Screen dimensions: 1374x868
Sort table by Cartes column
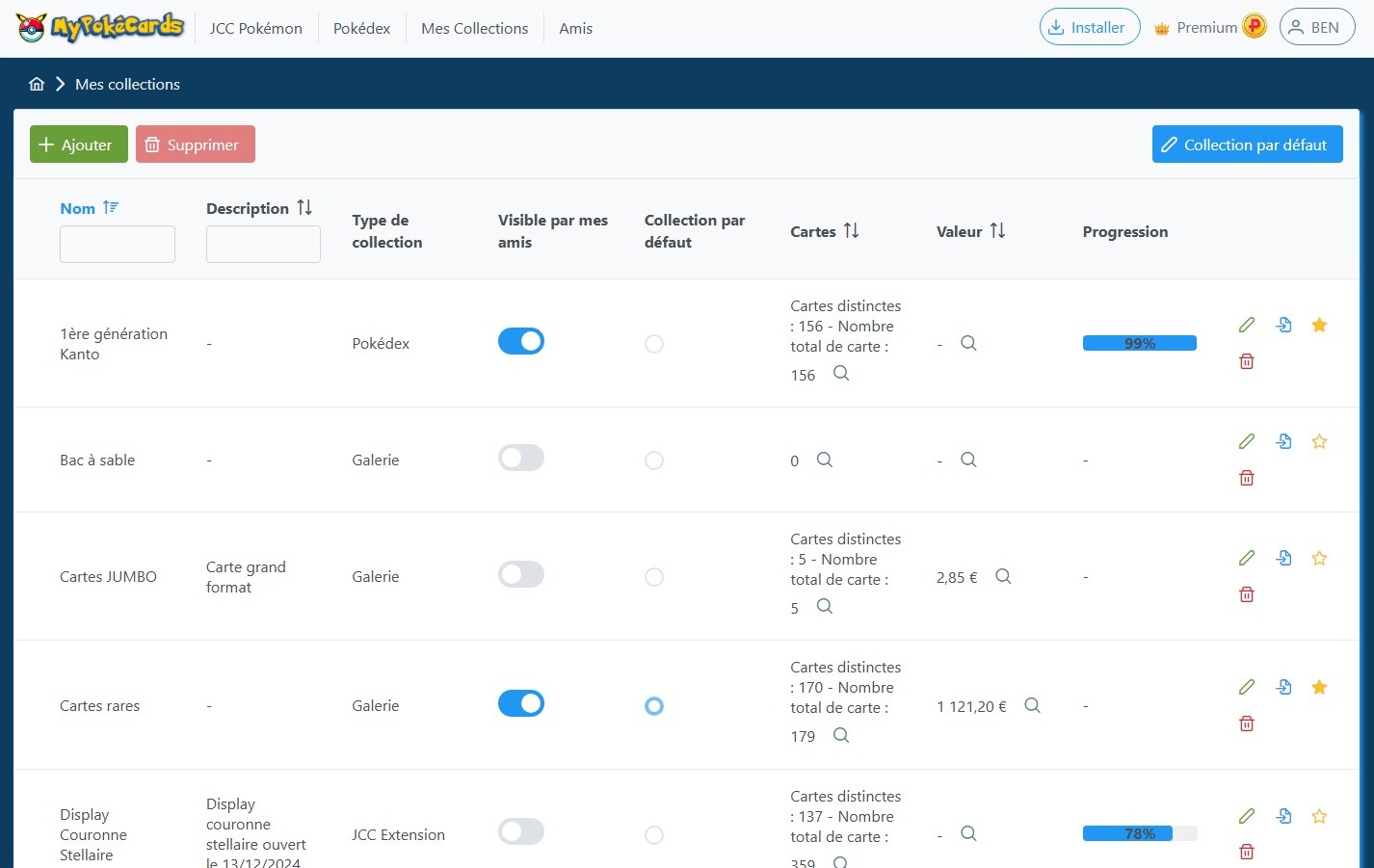(x=851, y=230)
